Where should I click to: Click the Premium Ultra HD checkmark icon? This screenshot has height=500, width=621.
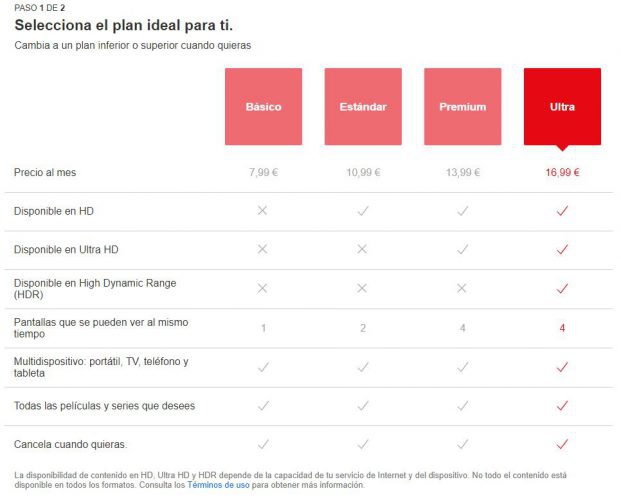pyautogui.click(x=462, y=250)
